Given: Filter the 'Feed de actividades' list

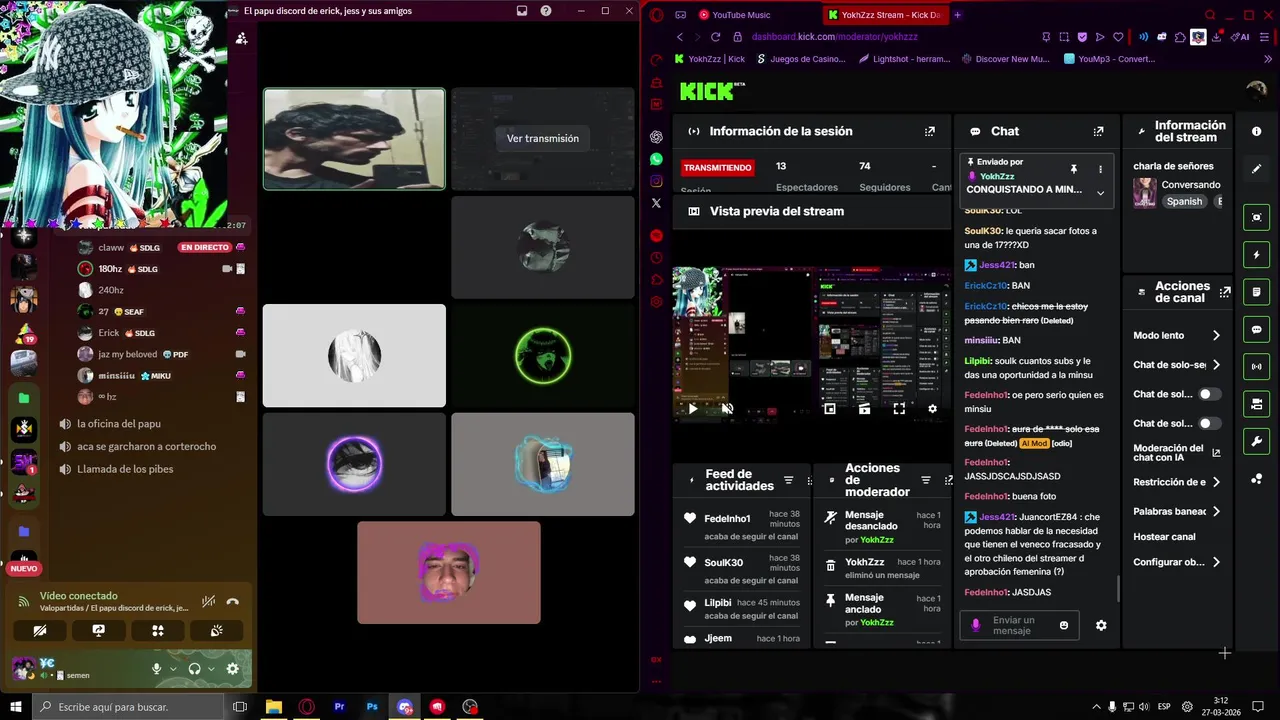Looking at the screenshot, I should (788, 480).
